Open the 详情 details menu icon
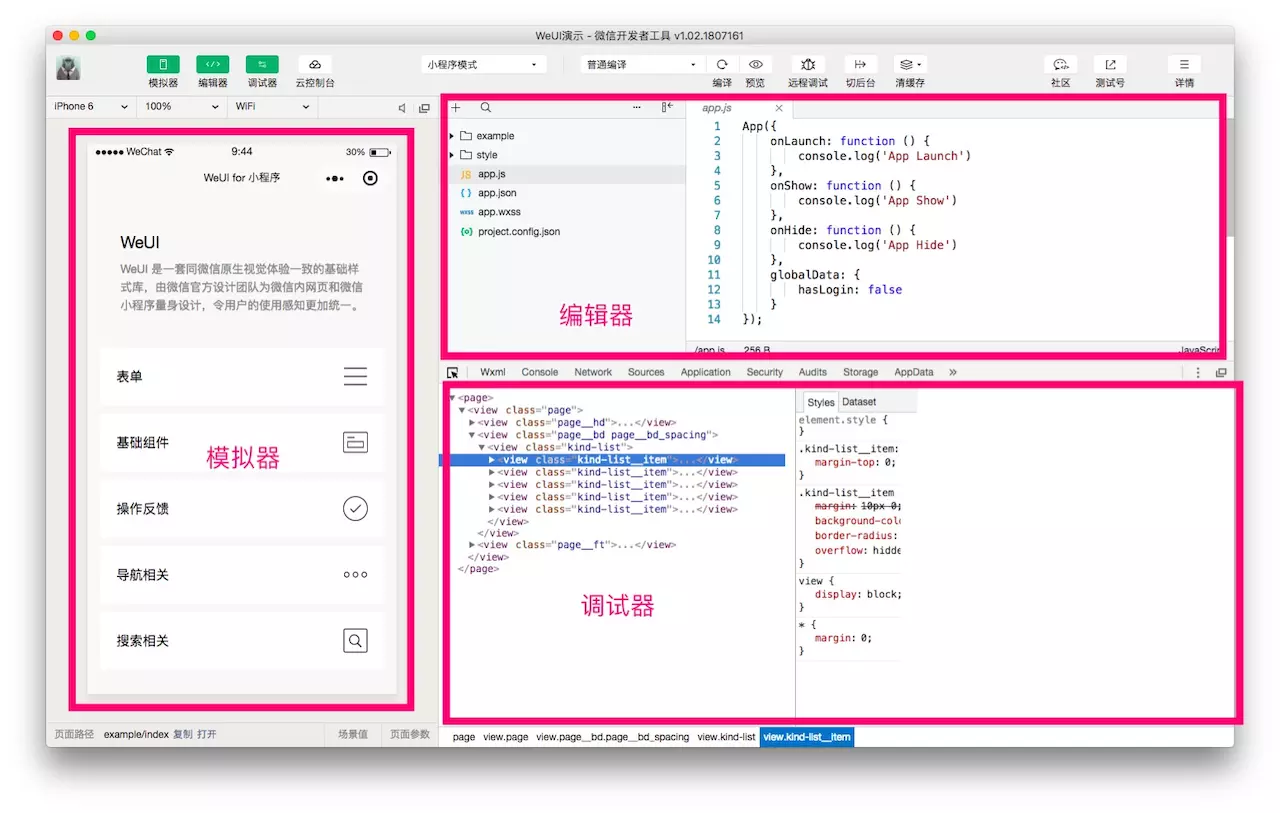The image size is (1280, 813). pyautogui.click(x=1185, y=64)
